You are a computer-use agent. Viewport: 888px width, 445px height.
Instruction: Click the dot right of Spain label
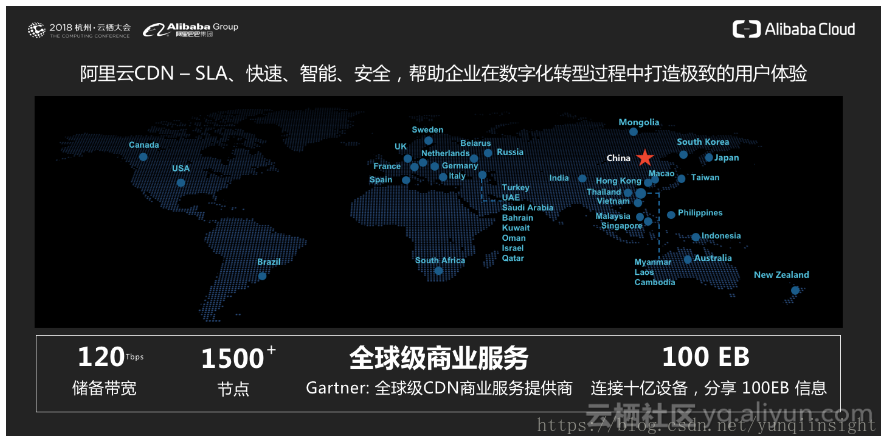pos(406,180)
